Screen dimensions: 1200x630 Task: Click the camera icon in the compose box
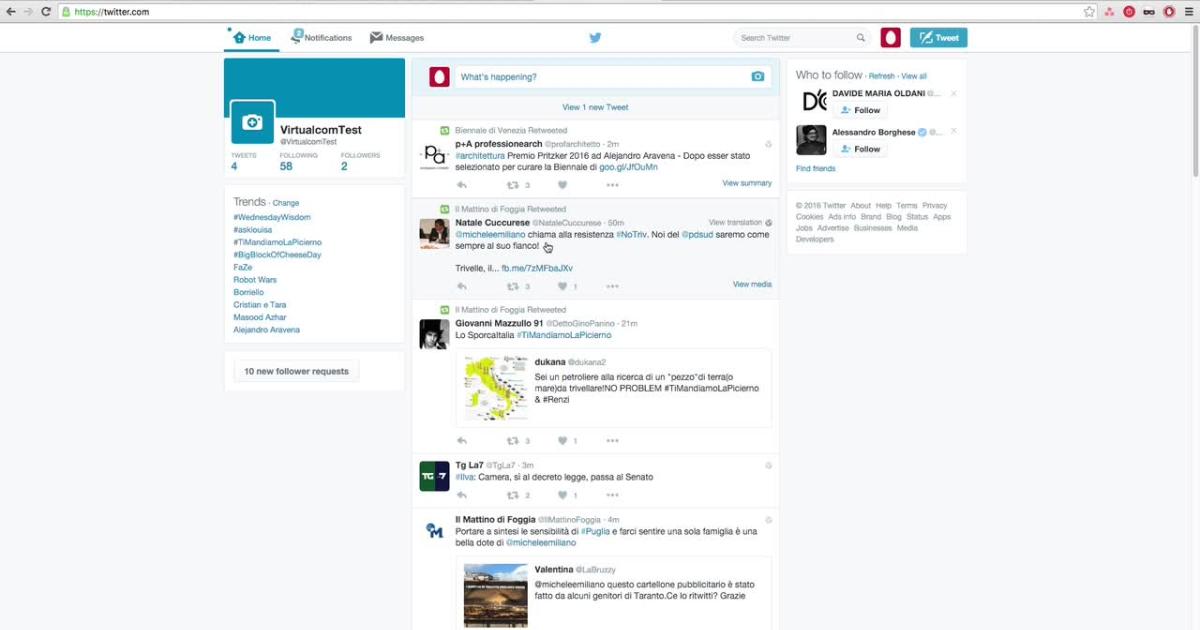point(757,77)
